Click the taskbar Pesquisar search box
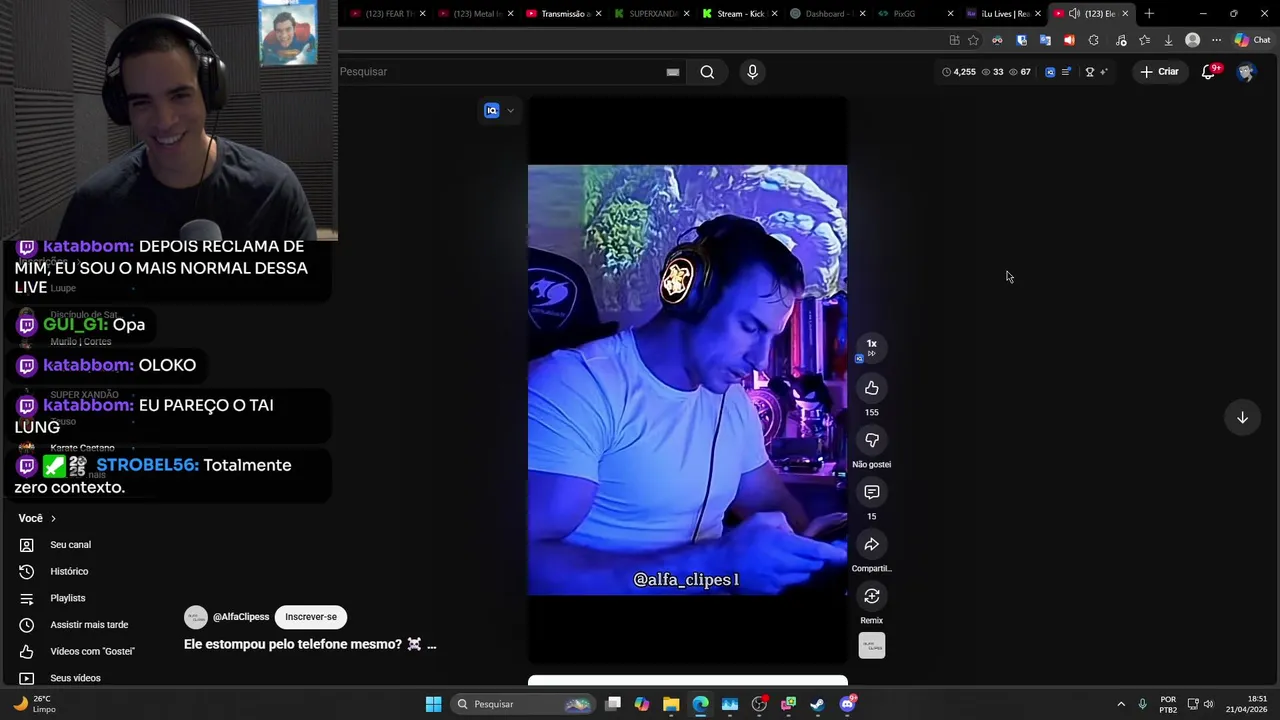 [x=523, y=704]
